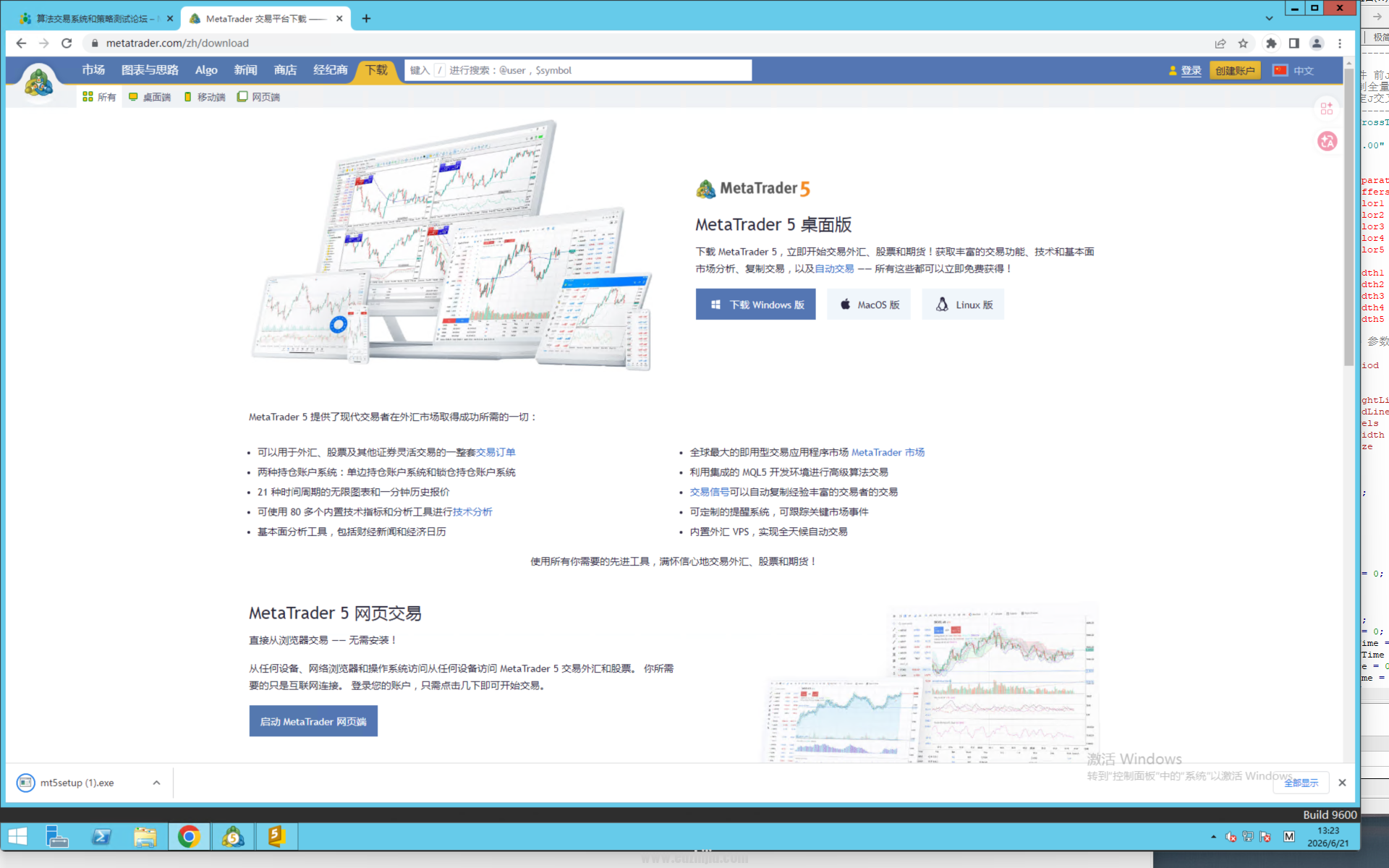The height and width of the screenshot is (868, 1389).
Task: Open the 市场 menu
Action: click(x=93, y=70)
